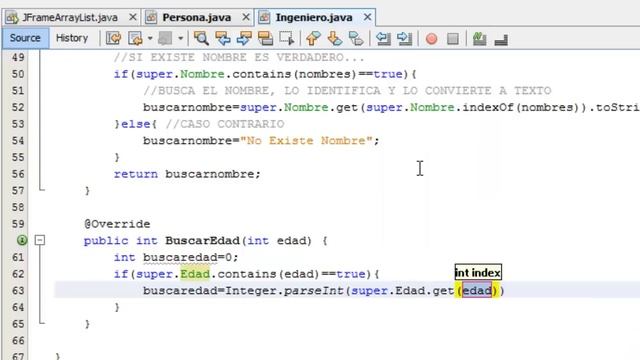Click the '//BUSCA EL NOMBRE' comment line
The width and height of the screenshot is (640, 360).
coord(347,91)
